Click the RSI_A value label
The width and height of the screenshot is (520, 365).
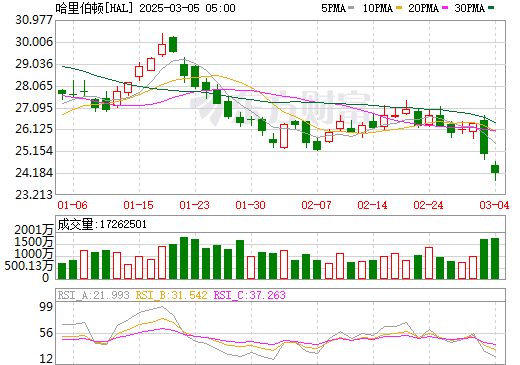pos(93,295)
